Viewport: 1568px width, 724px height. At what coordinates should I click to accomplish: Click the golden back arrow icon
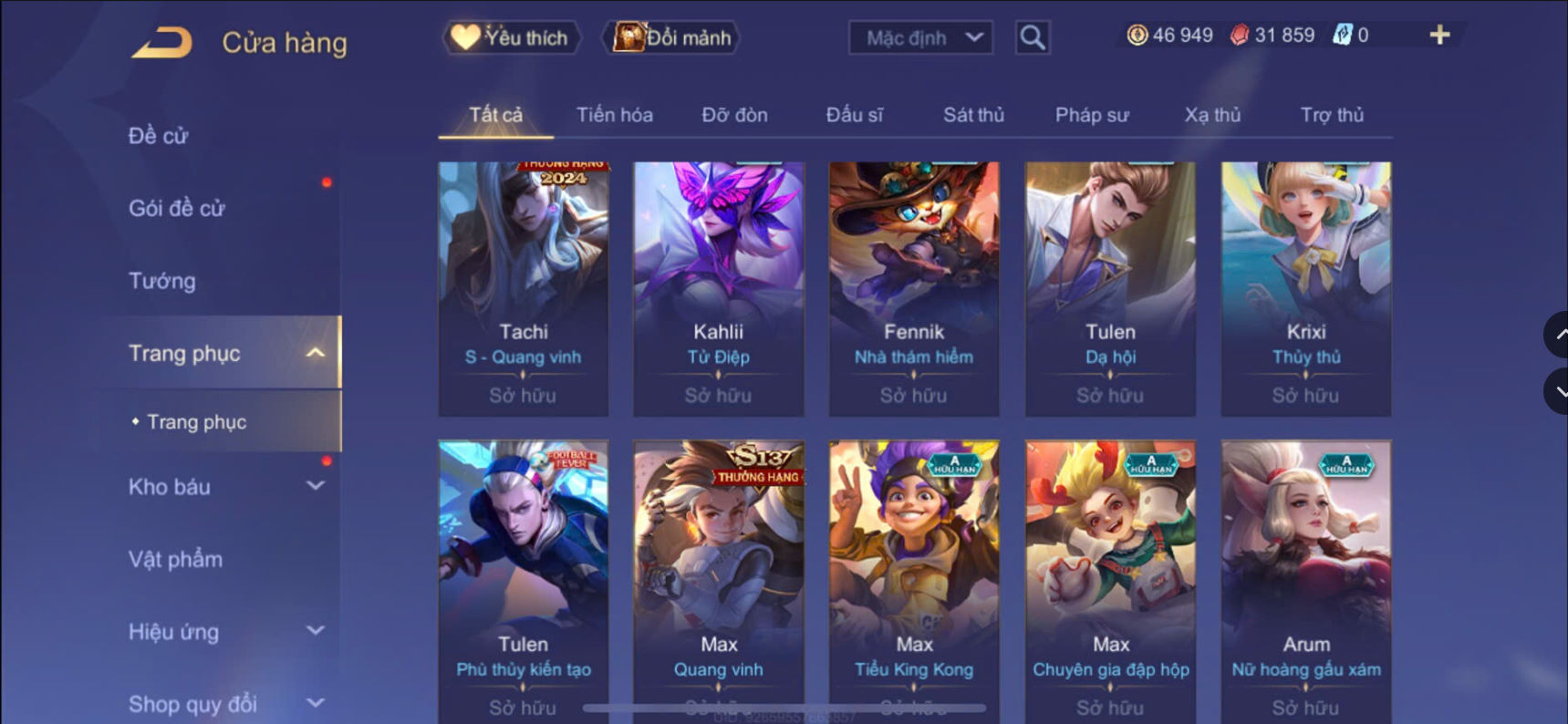[x=162, y=43]
